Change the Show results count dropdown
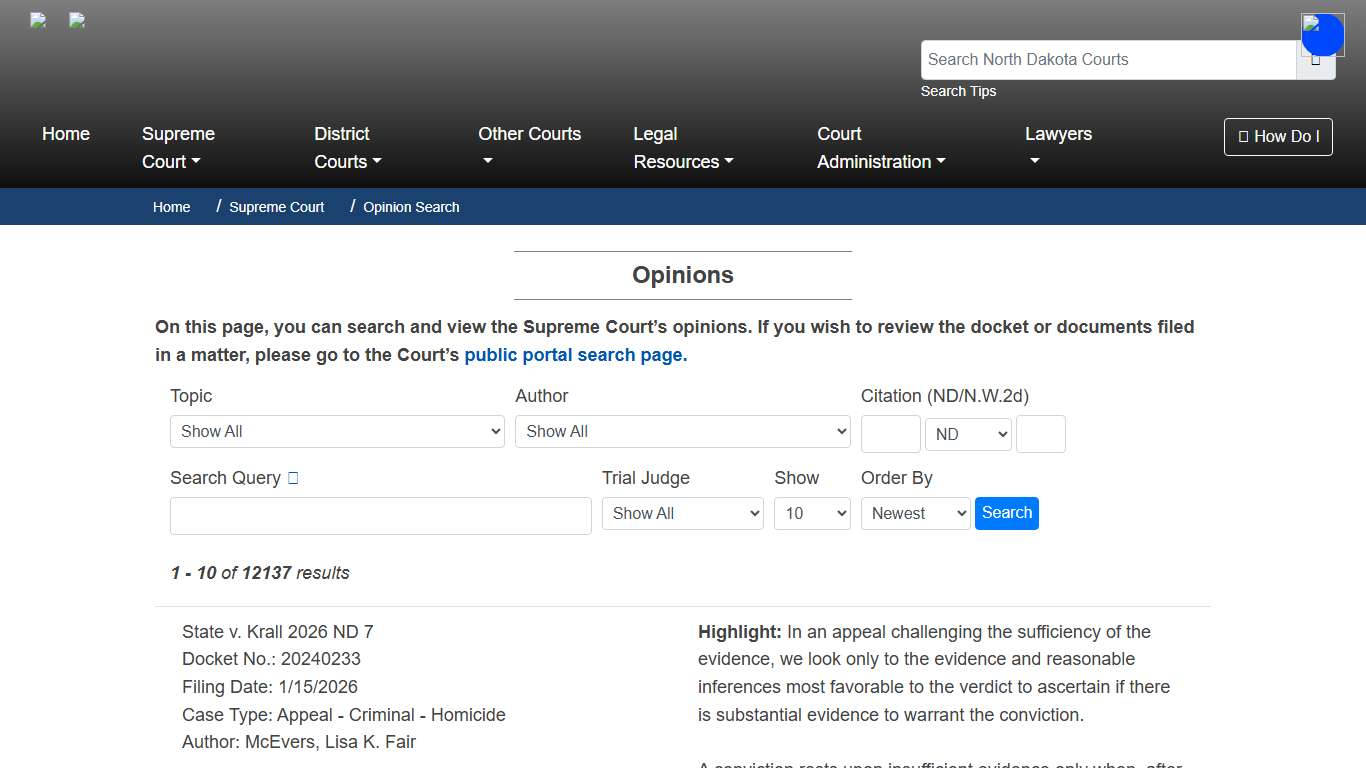Viewport: 1366px width, 768px height. [812, 514]
